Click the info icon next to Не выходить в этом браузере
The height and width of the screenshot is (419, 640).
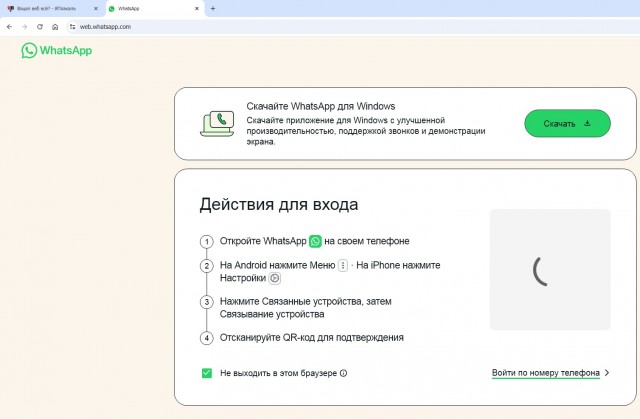tap(344, 373)
